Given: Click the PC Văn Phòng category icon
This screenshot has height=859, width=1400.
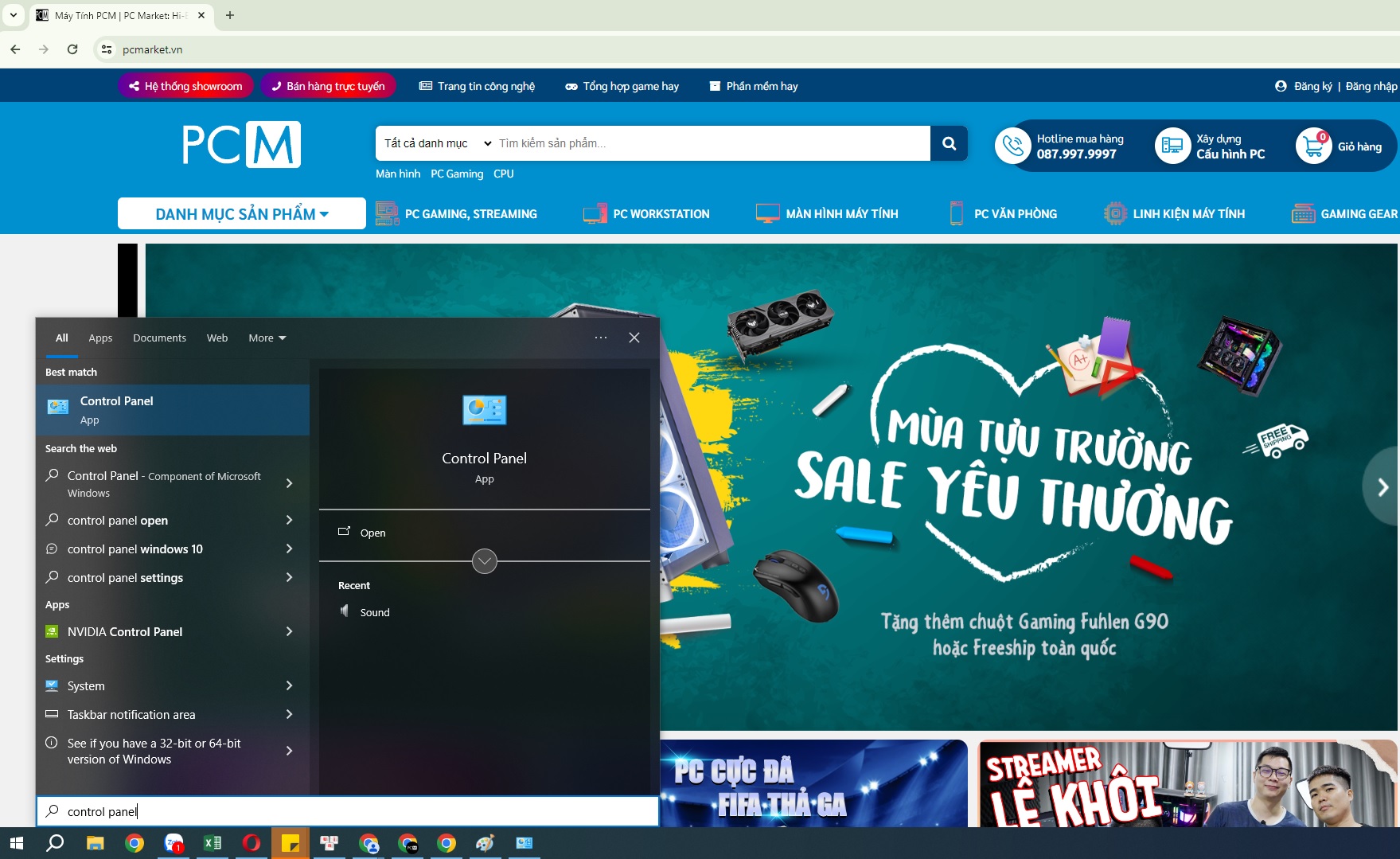Looking at the screenshot, I should click(957, 213).
